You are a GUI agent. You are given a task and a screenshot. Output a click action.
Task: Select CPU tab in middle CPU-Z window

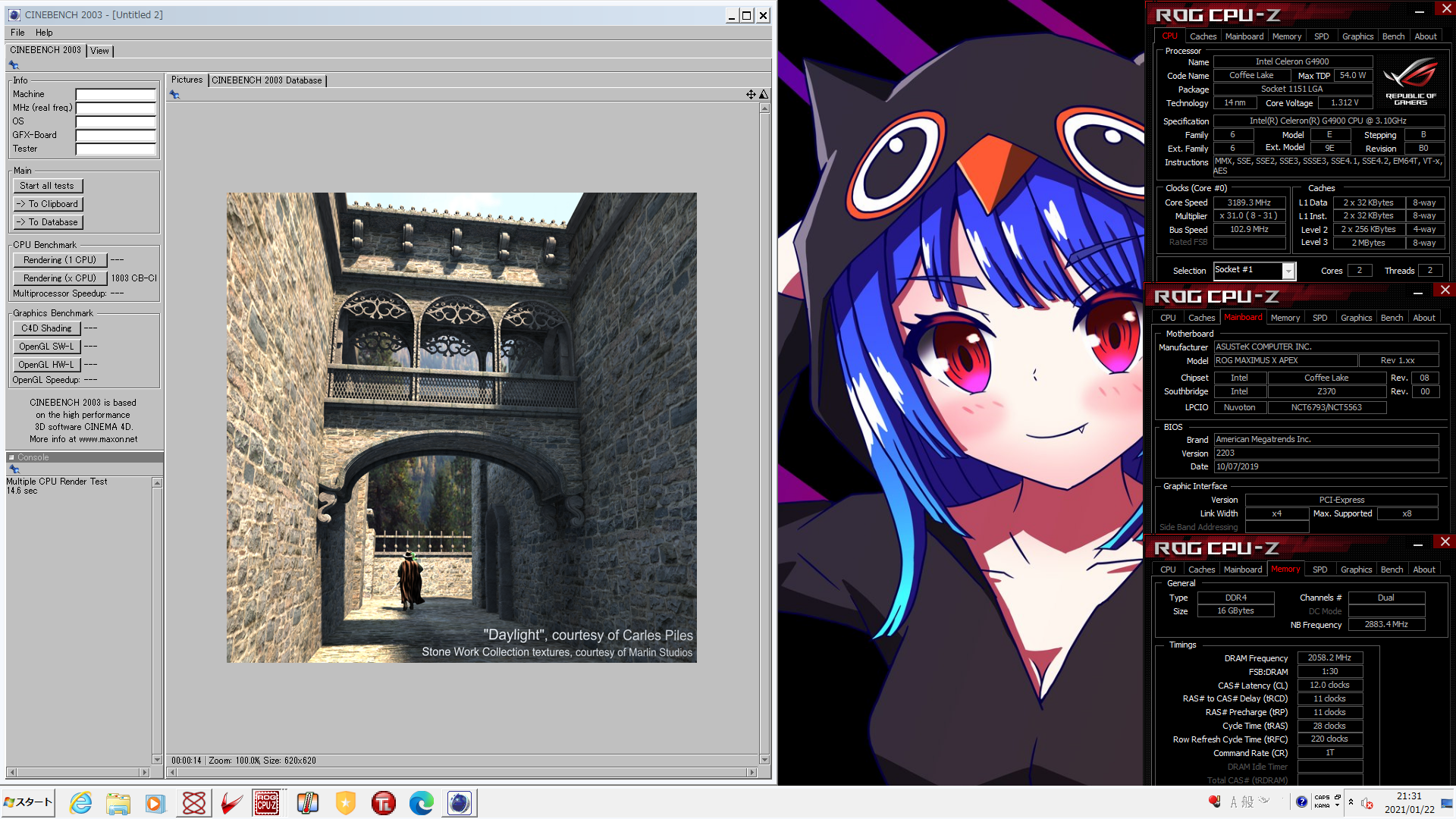[1168, 318]
